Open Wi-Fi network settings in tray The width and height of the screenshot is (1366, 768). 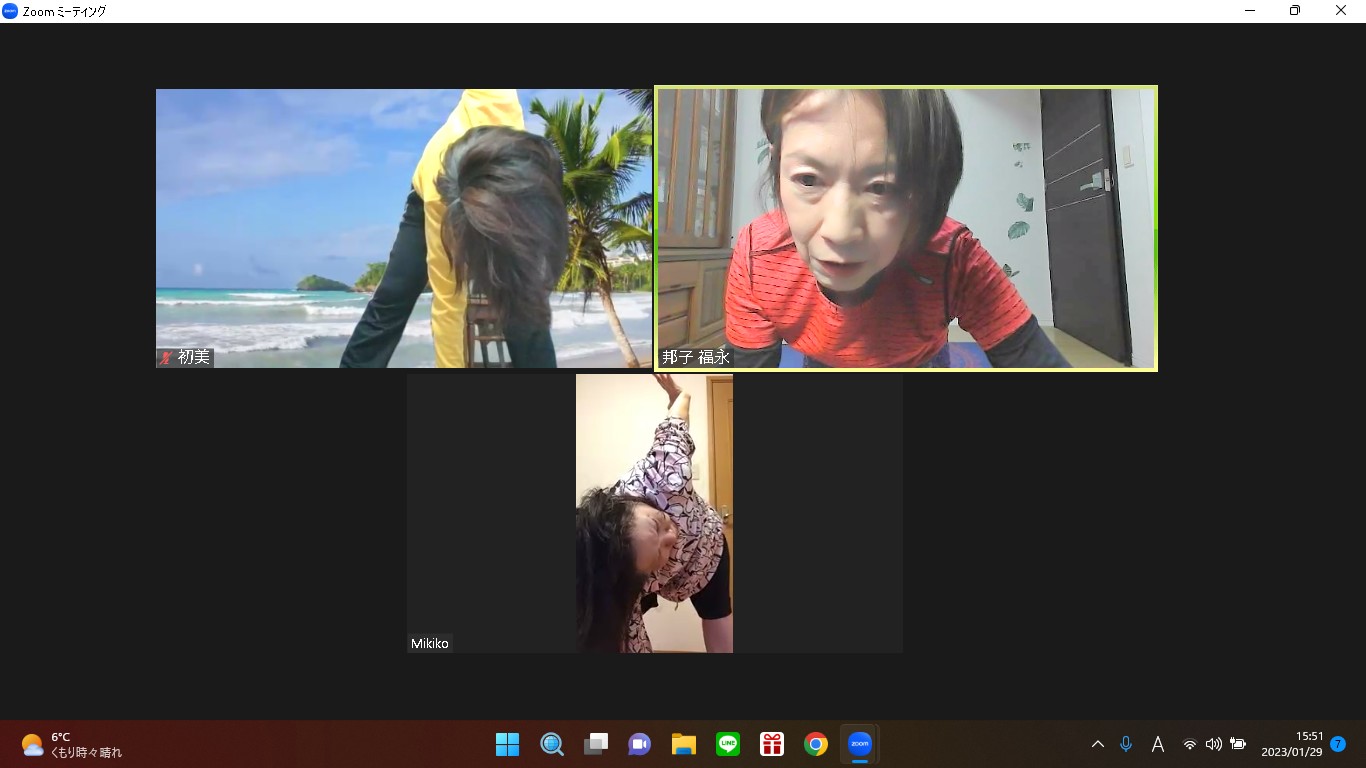[x=1190, y=744]
